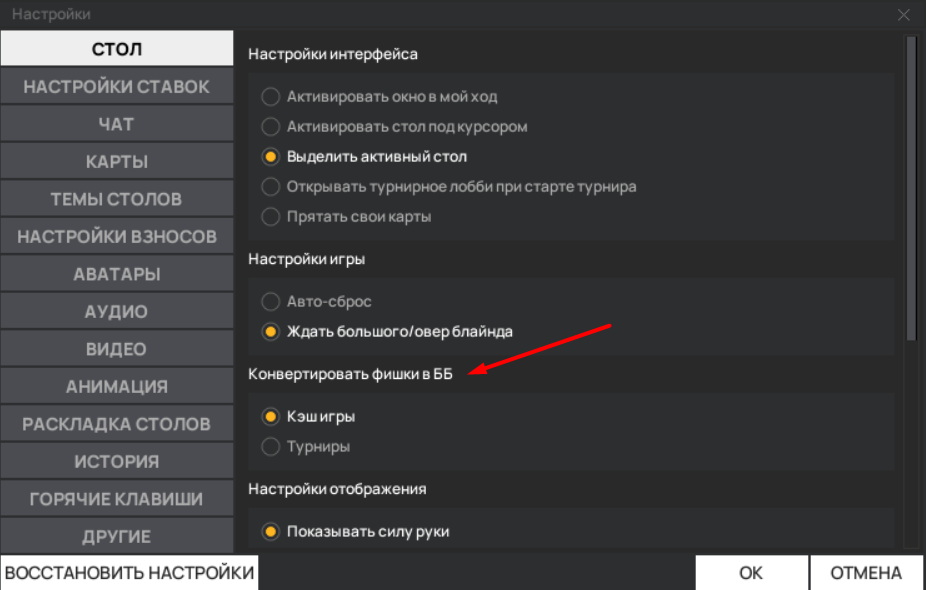
Task: Open the "КАРТЫ" settings section
Action: (x=117, y=162)
